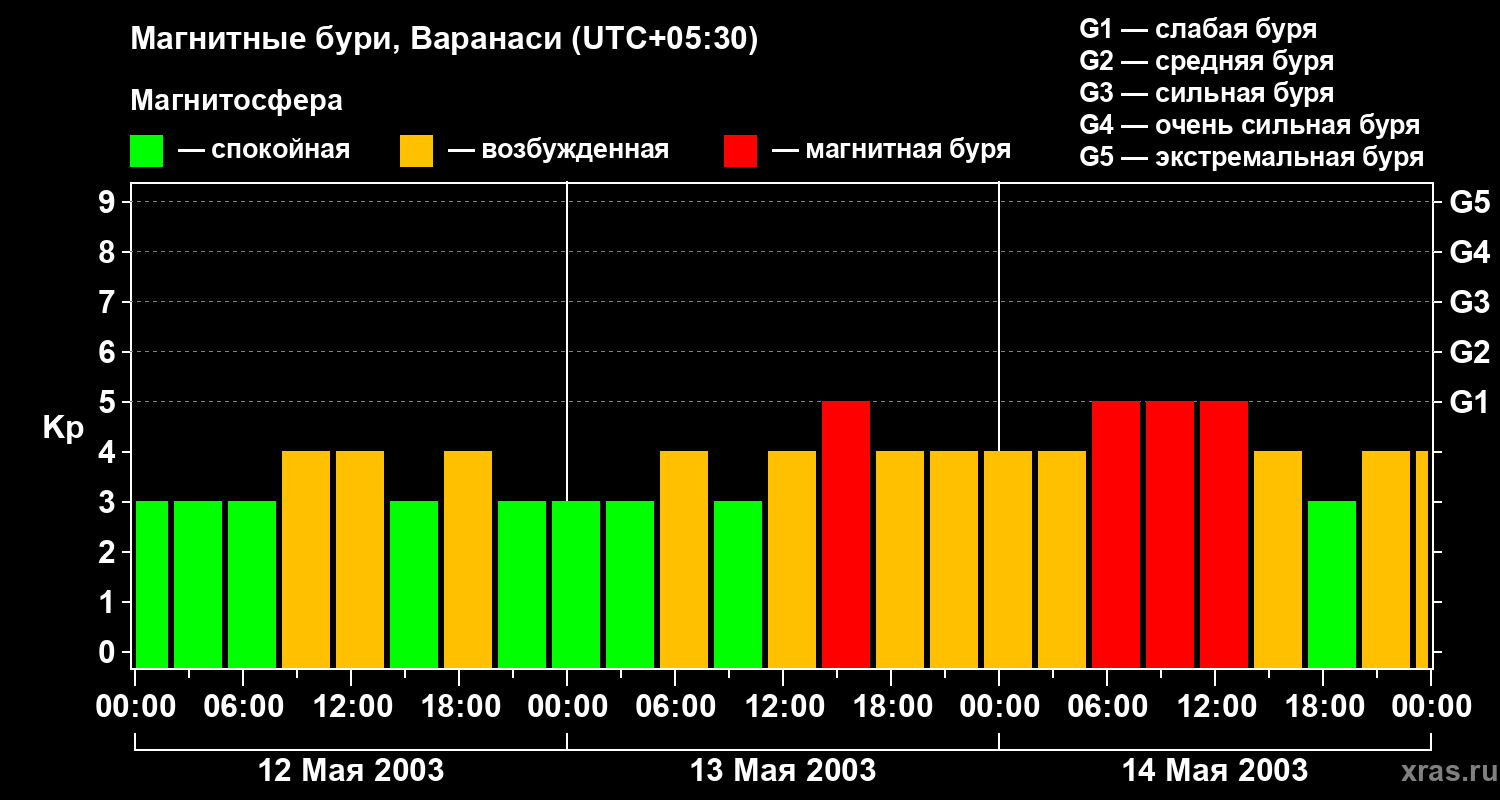The width and height of the screenshot is (1500, 800).
Task: Click the '14 Мая 2003' date label
Action: tap(1215, 771)
